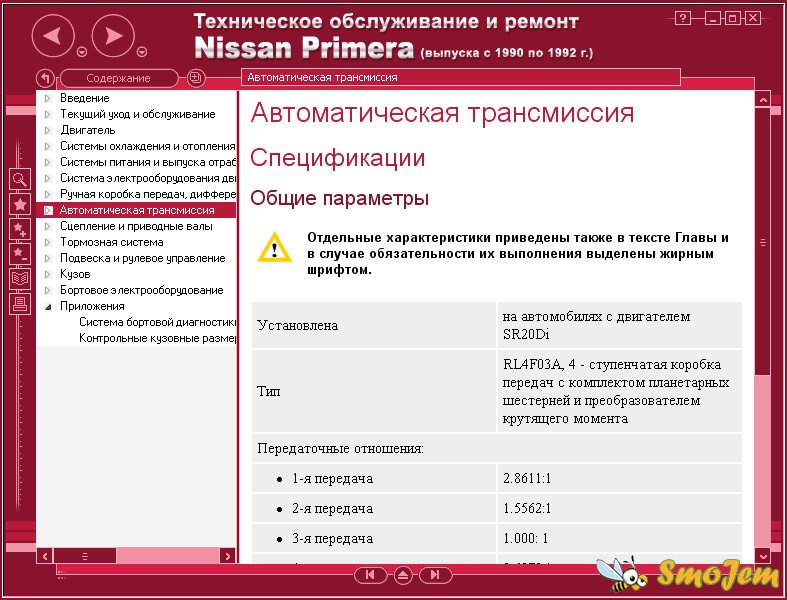Image resolution: width=787 pixels, height=600 pixels.
Task: Expand the Двигатель tree node
Action: 48,131
